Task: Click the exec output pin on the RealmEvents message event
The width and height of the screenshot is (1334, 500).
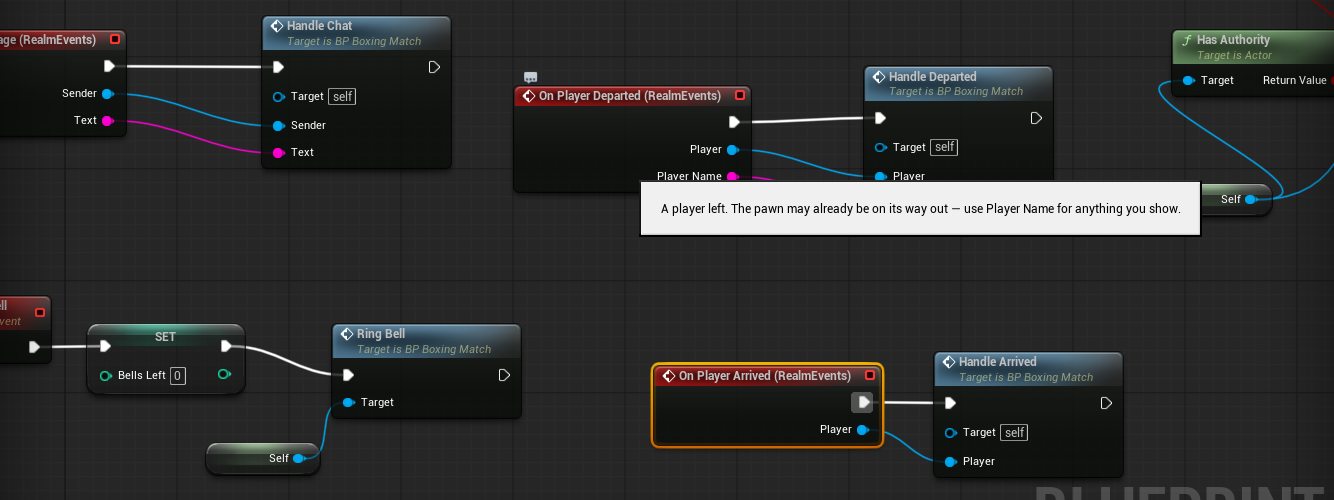Action: pyautogui.click(x=109, y=67)
